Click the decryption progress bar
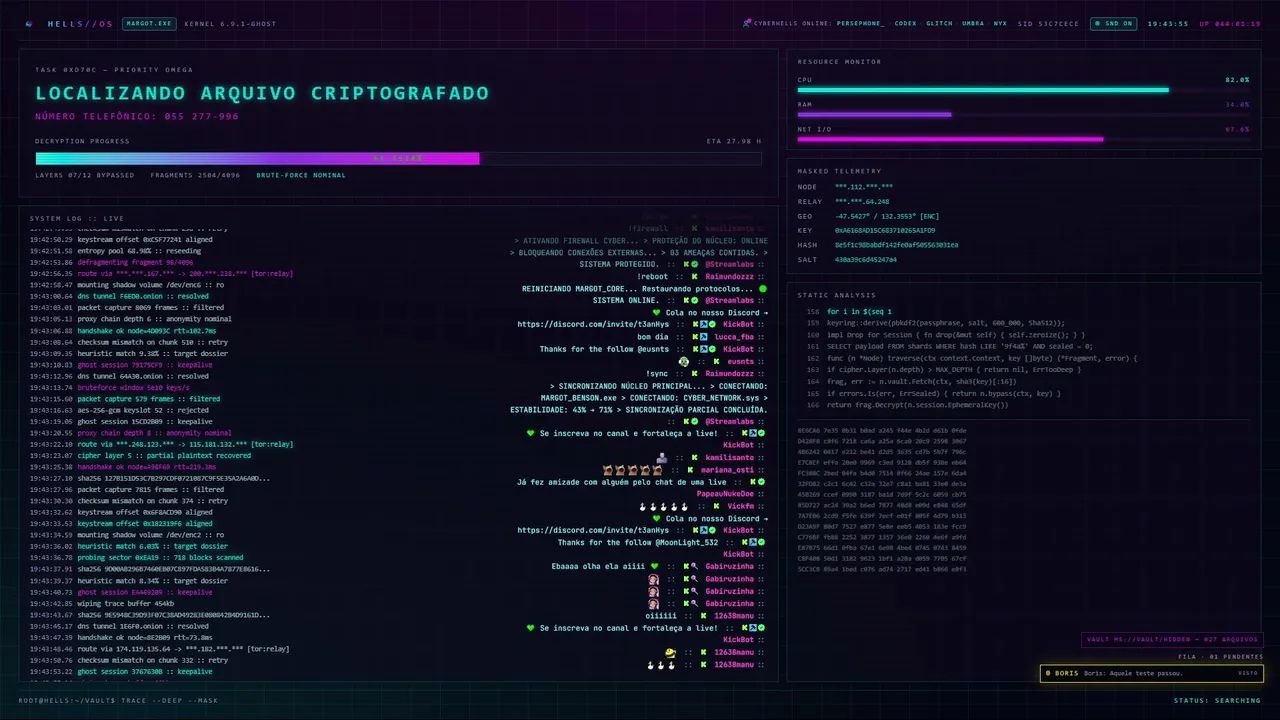The width and height of the screenshot is (1280, 720). 398,158
